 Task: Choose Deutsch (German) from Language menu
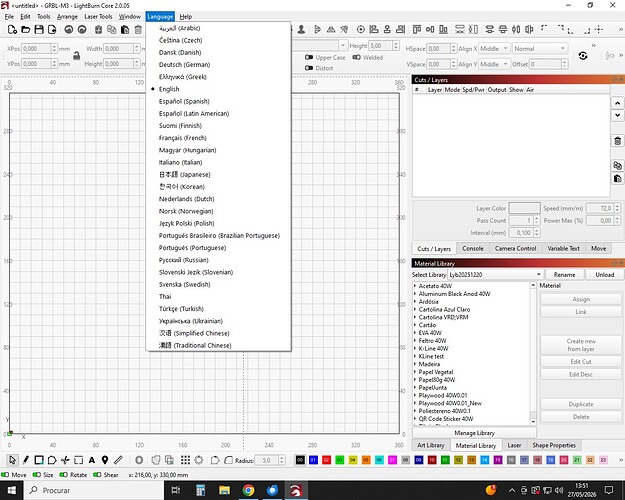coord(218,65)
